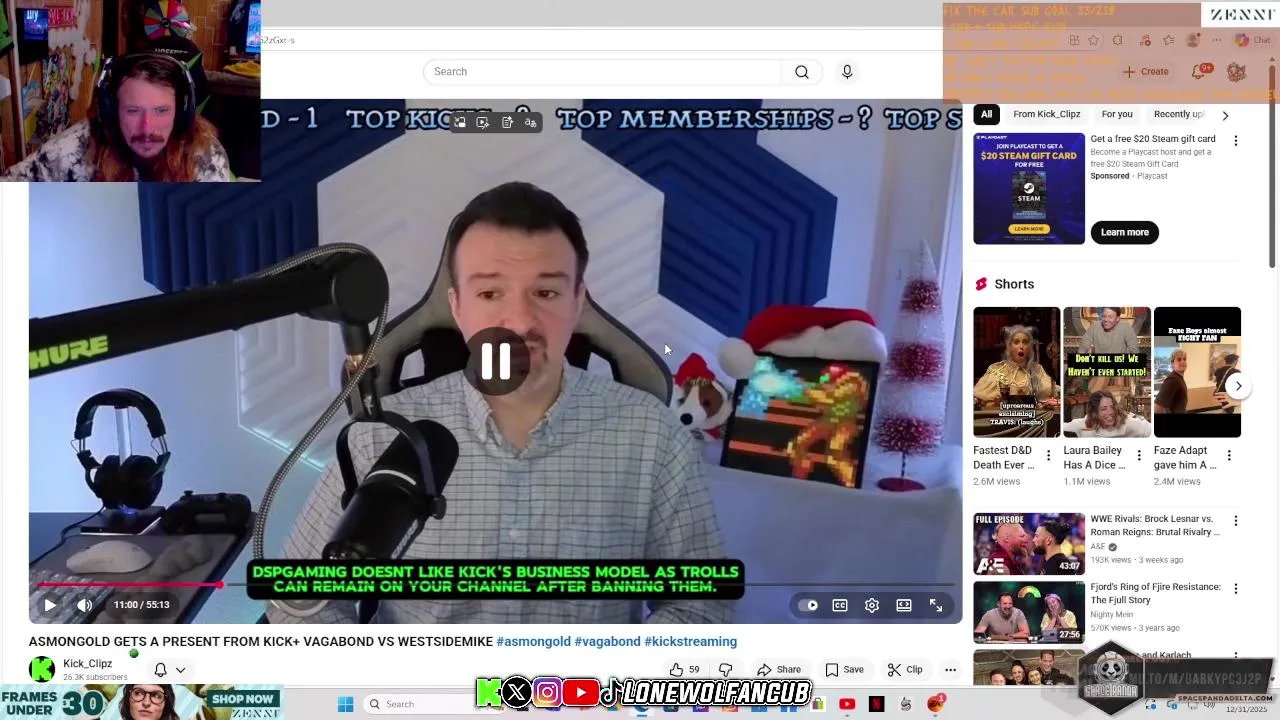Open the Fastest D&D Death Ever short

coord(1016,372)
